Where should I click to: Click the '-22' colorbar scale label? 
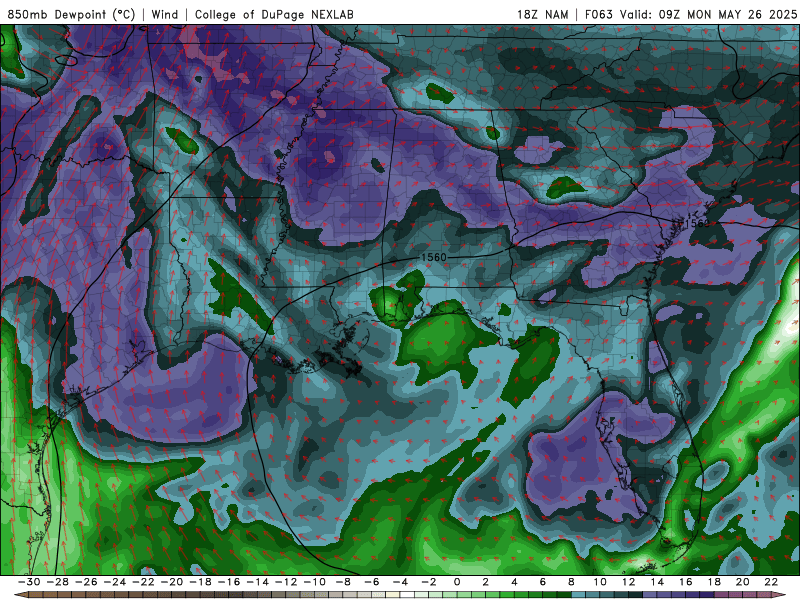tap(143, 582)
